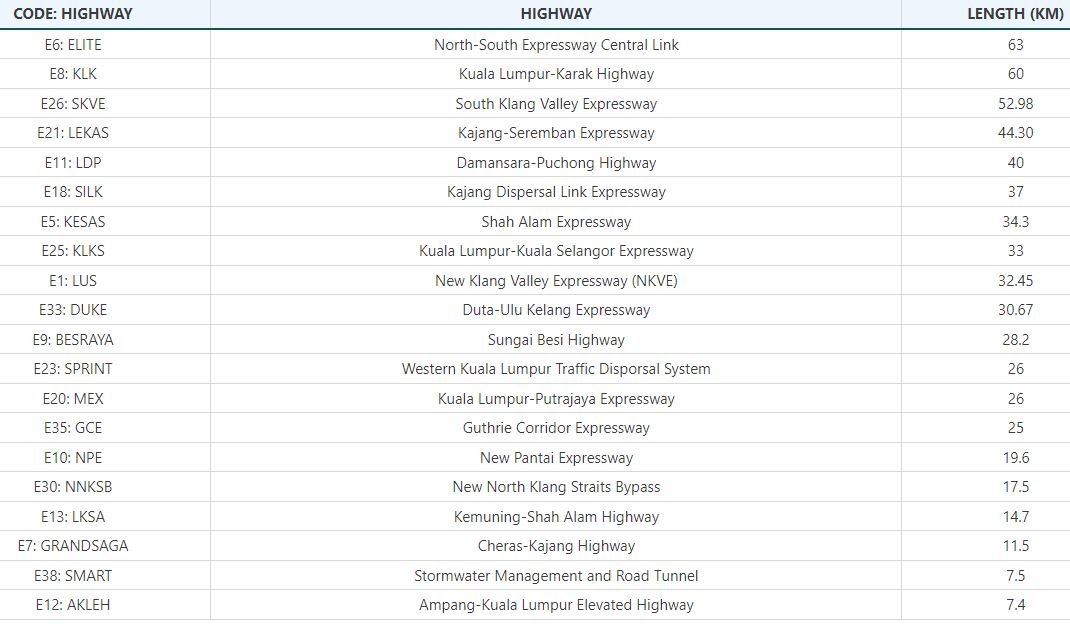1070x632 pixels.
Task: Click the 33 length value
Action: click(x=1015, y=251)
